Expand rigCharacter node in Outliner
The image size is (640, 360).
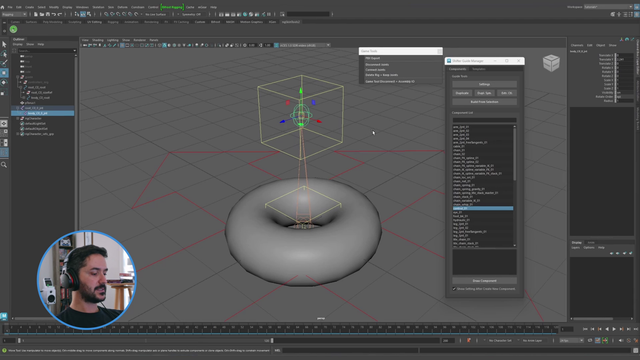point(18,118)
